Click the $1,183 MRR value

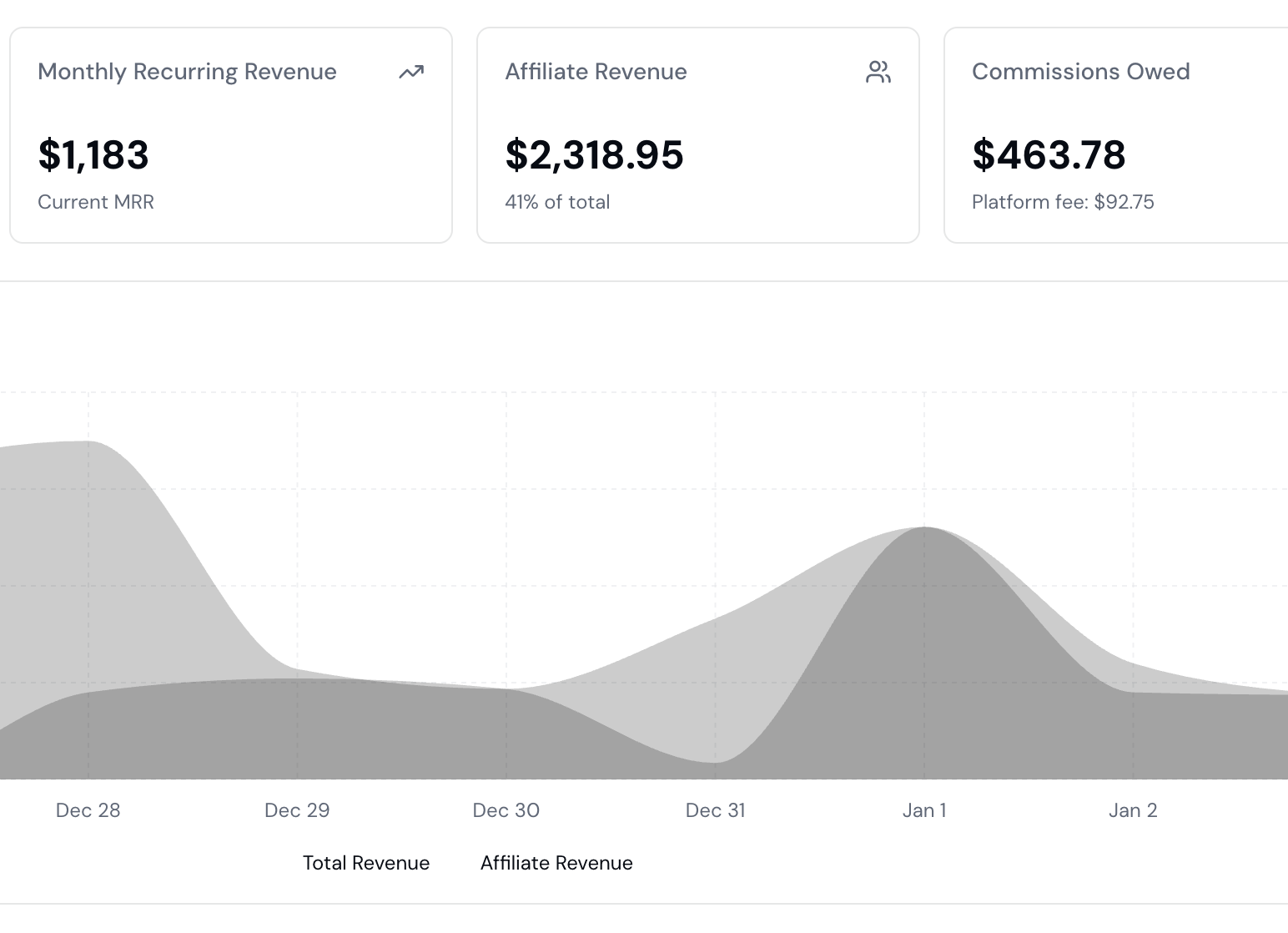(93, 155)
